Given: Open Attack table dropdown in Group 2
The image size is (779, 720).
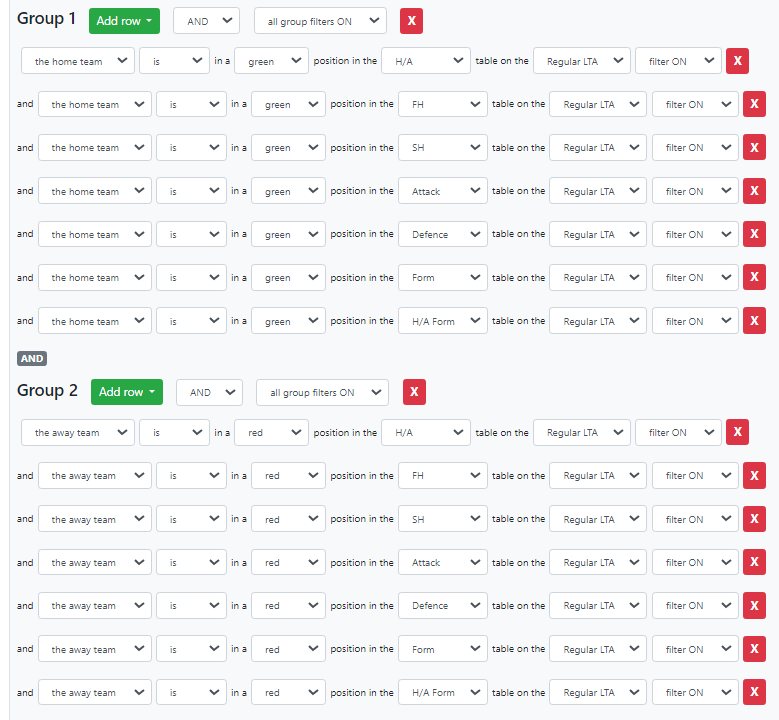Looking at the screenshot, I should pyautogui.click(x=443, y=562).
